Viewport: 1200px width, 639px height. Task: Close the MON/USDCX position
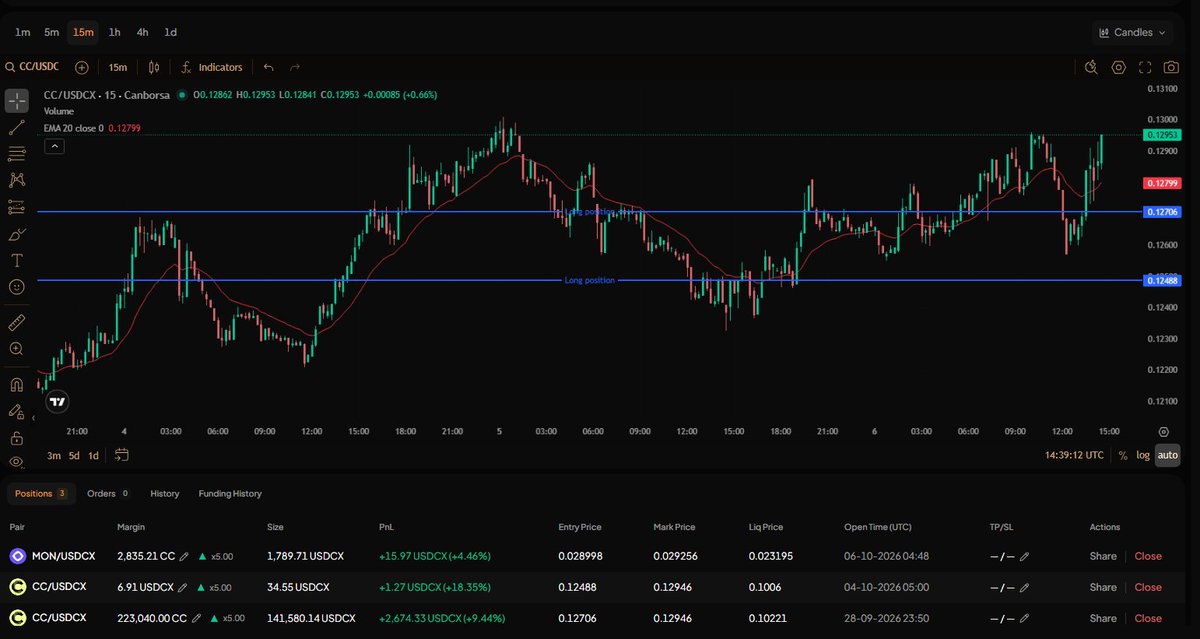[1148, 556]
